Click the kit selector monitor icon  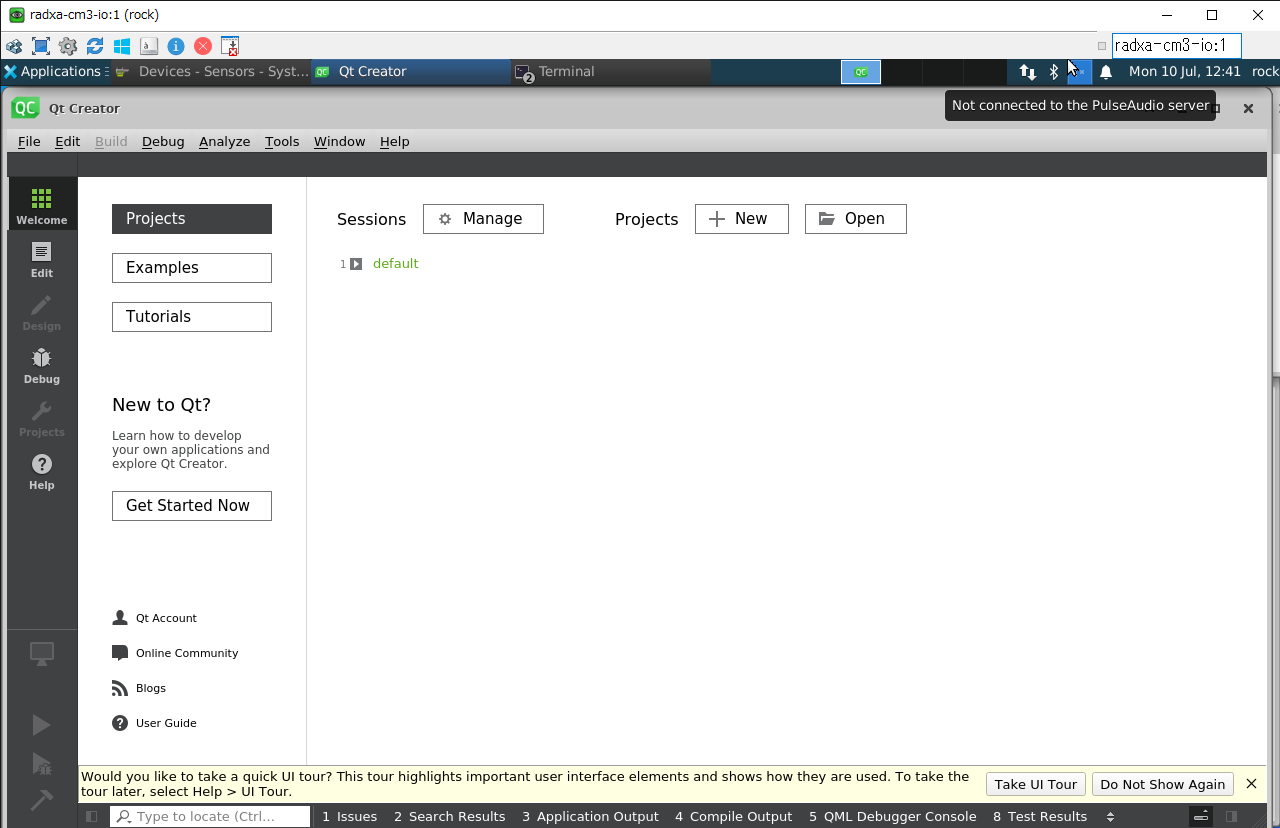coord(41,654)
